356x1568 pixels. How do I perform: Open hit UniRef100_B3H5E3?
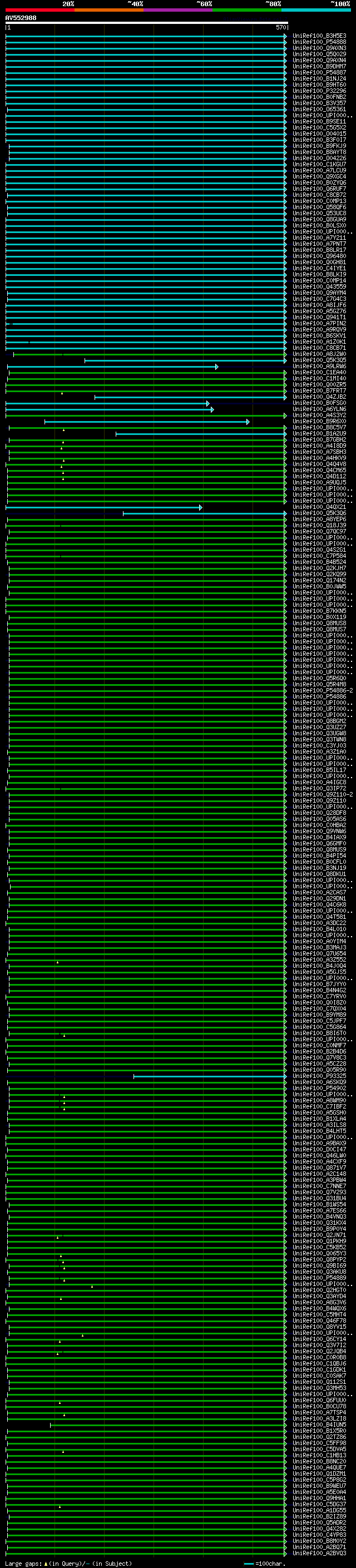pyautogui.click(x=319, y=36)
